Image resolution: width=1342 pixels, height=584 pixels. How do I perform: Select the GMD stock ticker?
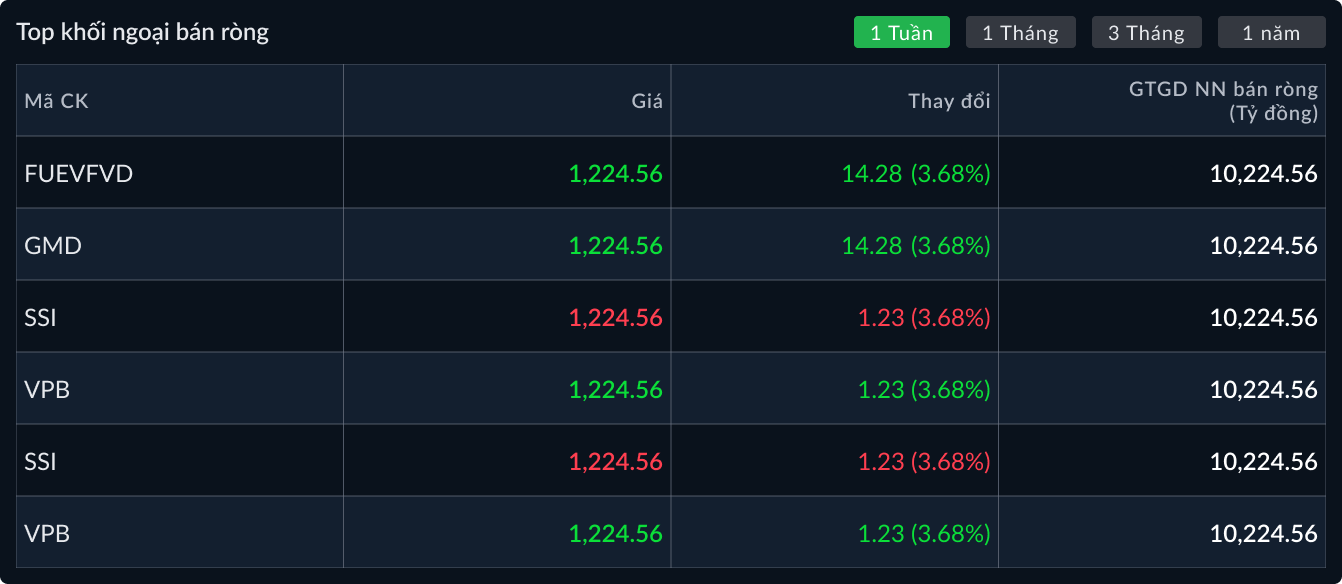tap(53, 246)
